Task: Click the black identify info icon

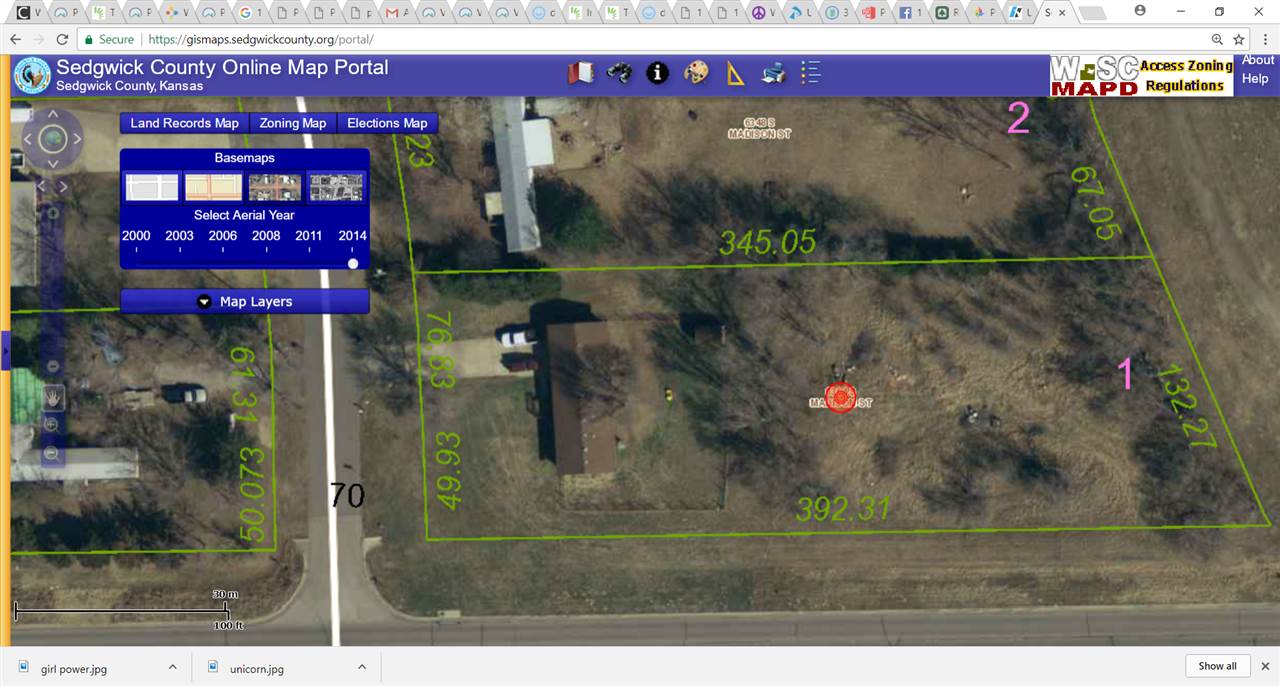Action: click(x=657, y=72)
